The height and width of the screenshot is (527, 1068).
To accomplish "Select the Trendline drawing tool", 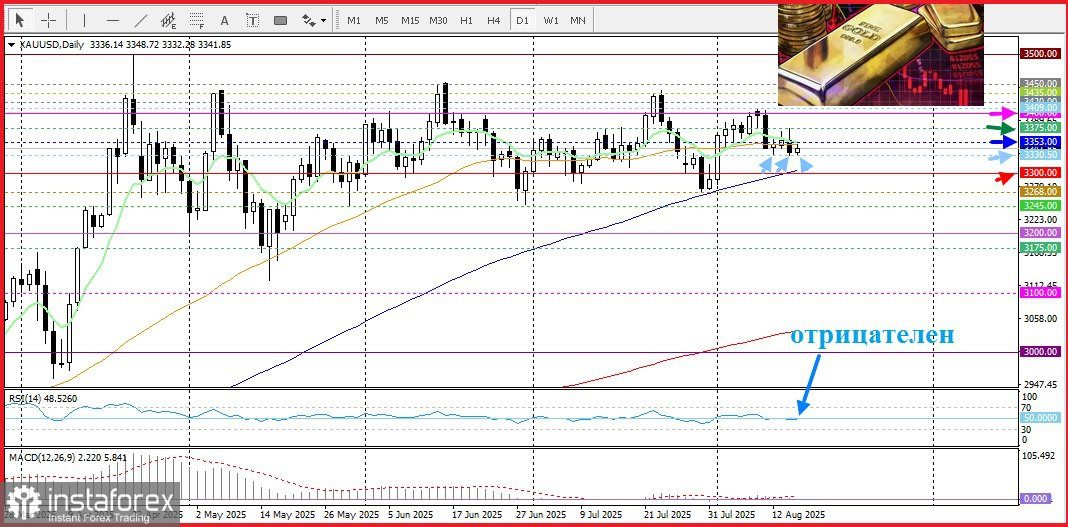I will tap(141, 20).
